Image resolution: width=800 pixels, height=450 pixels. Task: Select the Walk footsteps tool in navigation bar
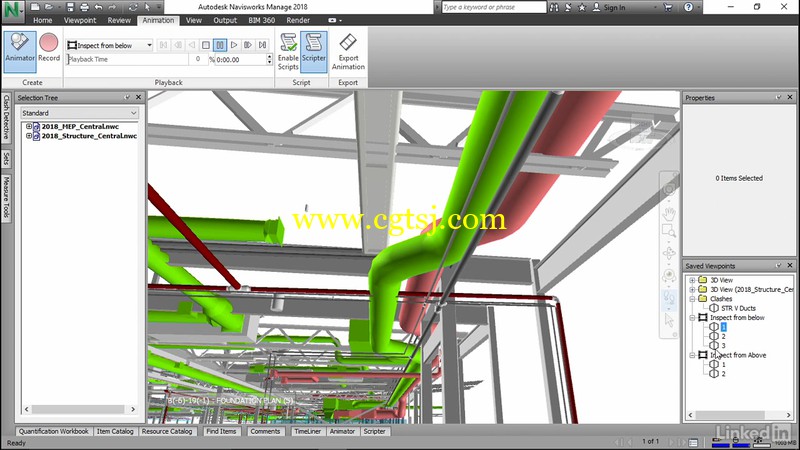[669, 298]
